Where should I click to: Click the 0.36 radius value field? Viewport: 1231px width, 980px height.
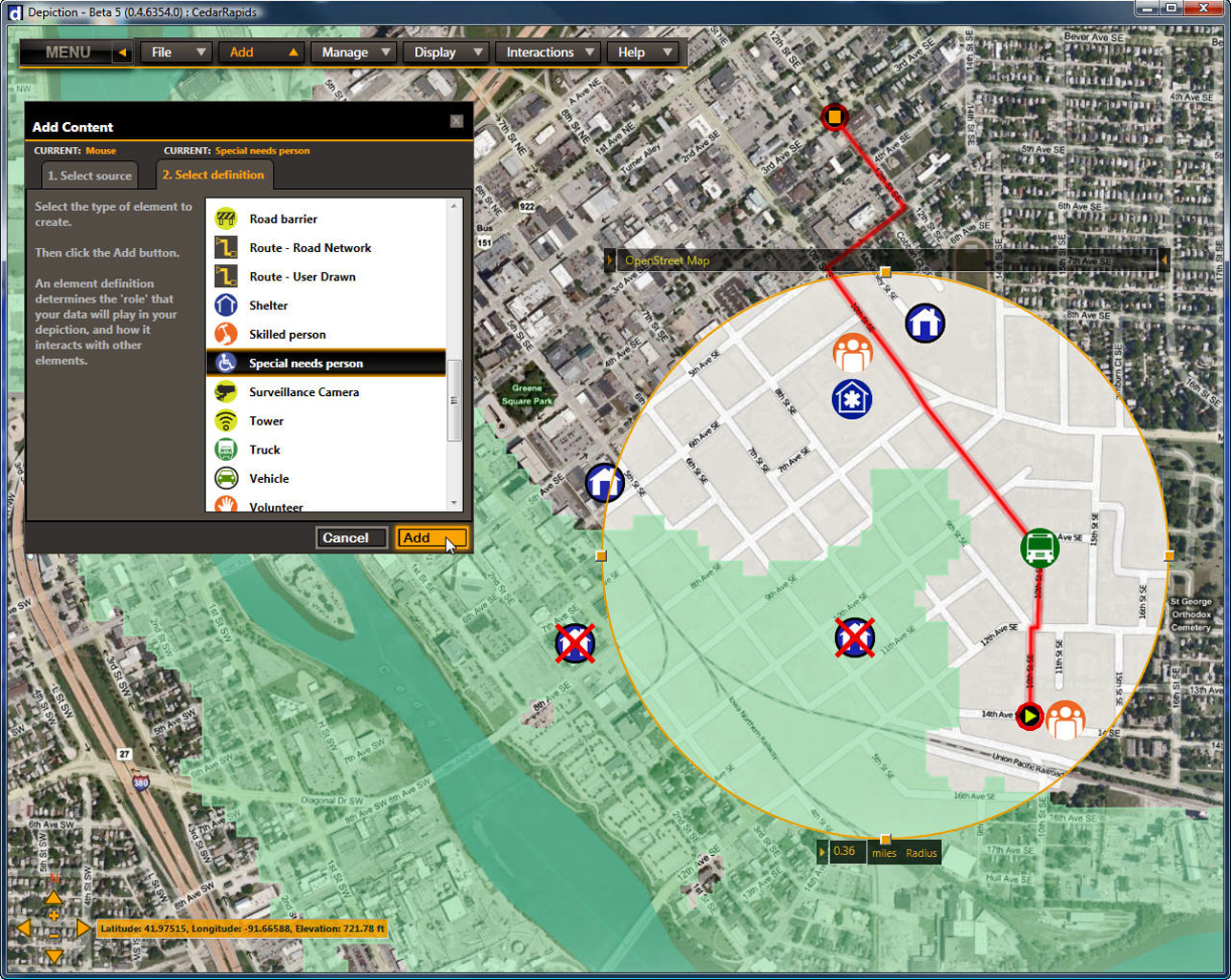pos(846,852)
